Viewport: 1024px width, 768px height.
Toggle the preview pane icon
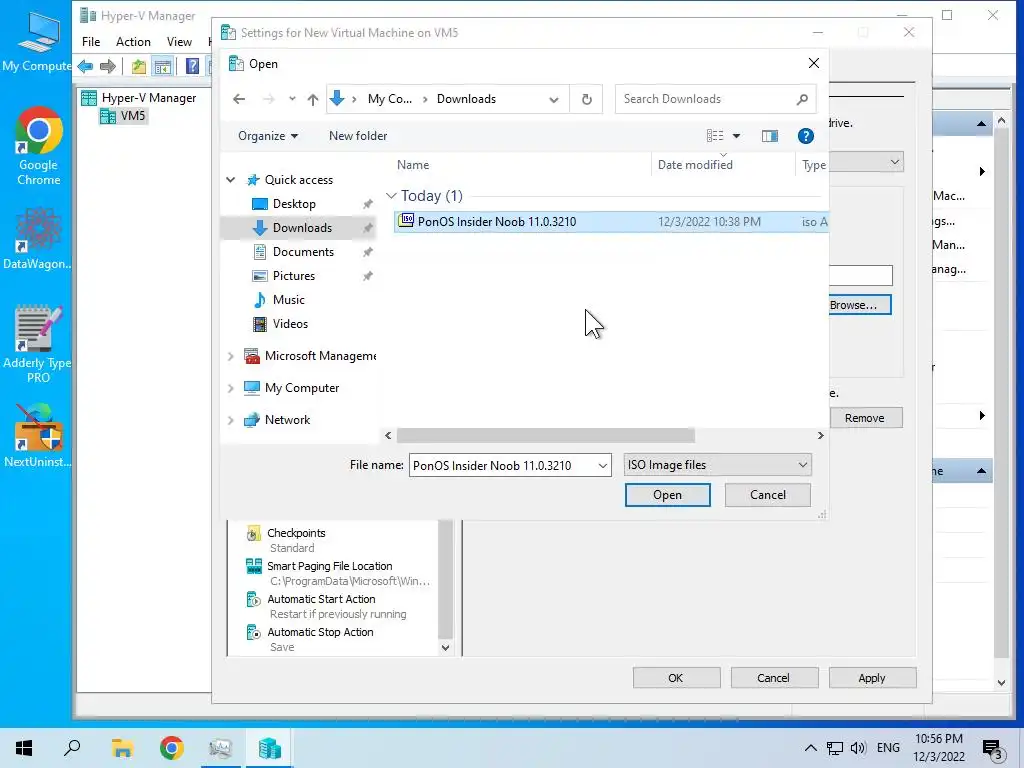pyautogui.click(x=770, y=136)
